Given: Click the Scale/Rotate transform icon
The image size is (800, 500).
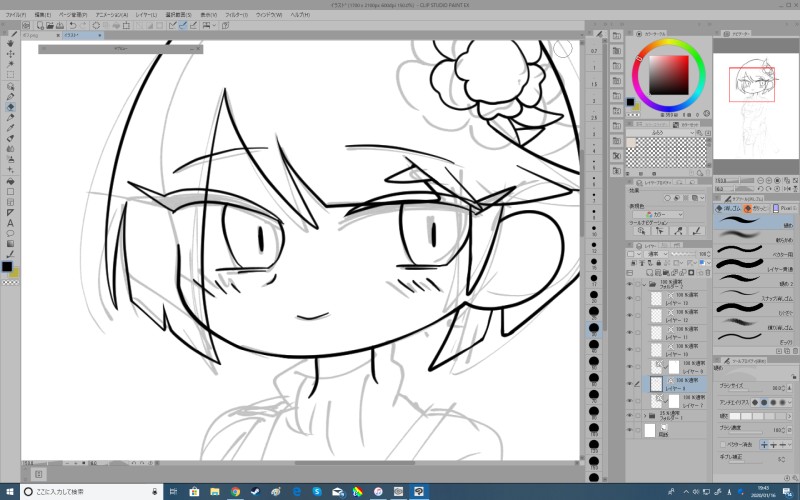Looking at the screenshot, I should (x=127, y=25).
